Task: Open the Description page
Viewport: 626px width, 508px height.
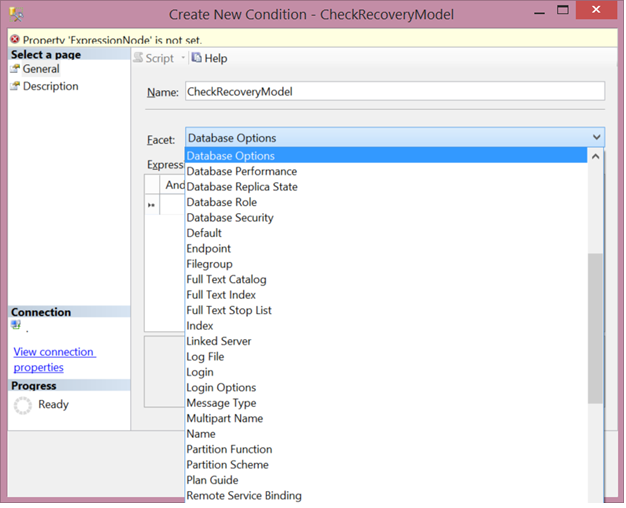Action: (x=50, y=86)
